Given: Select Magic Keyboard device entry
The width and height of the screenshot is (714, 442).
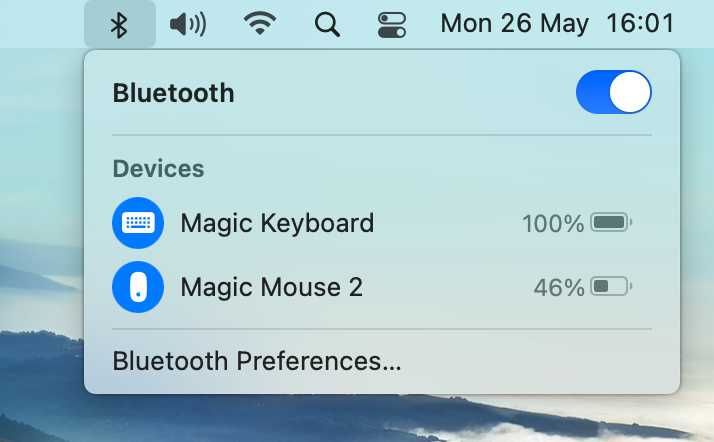Looking at the screenshot, I should pos(382,223).
